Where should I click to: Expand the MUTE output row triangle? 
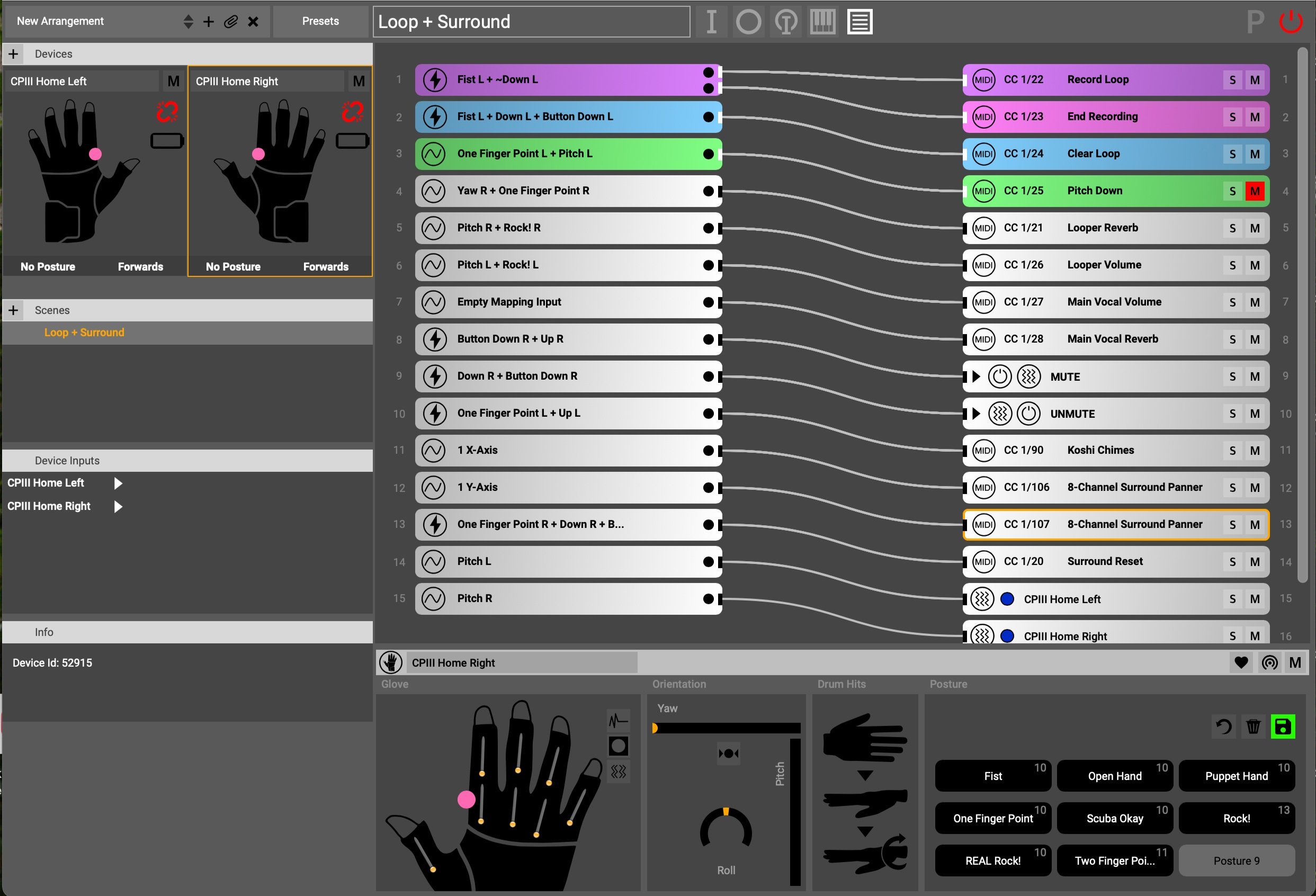(975, 377)
